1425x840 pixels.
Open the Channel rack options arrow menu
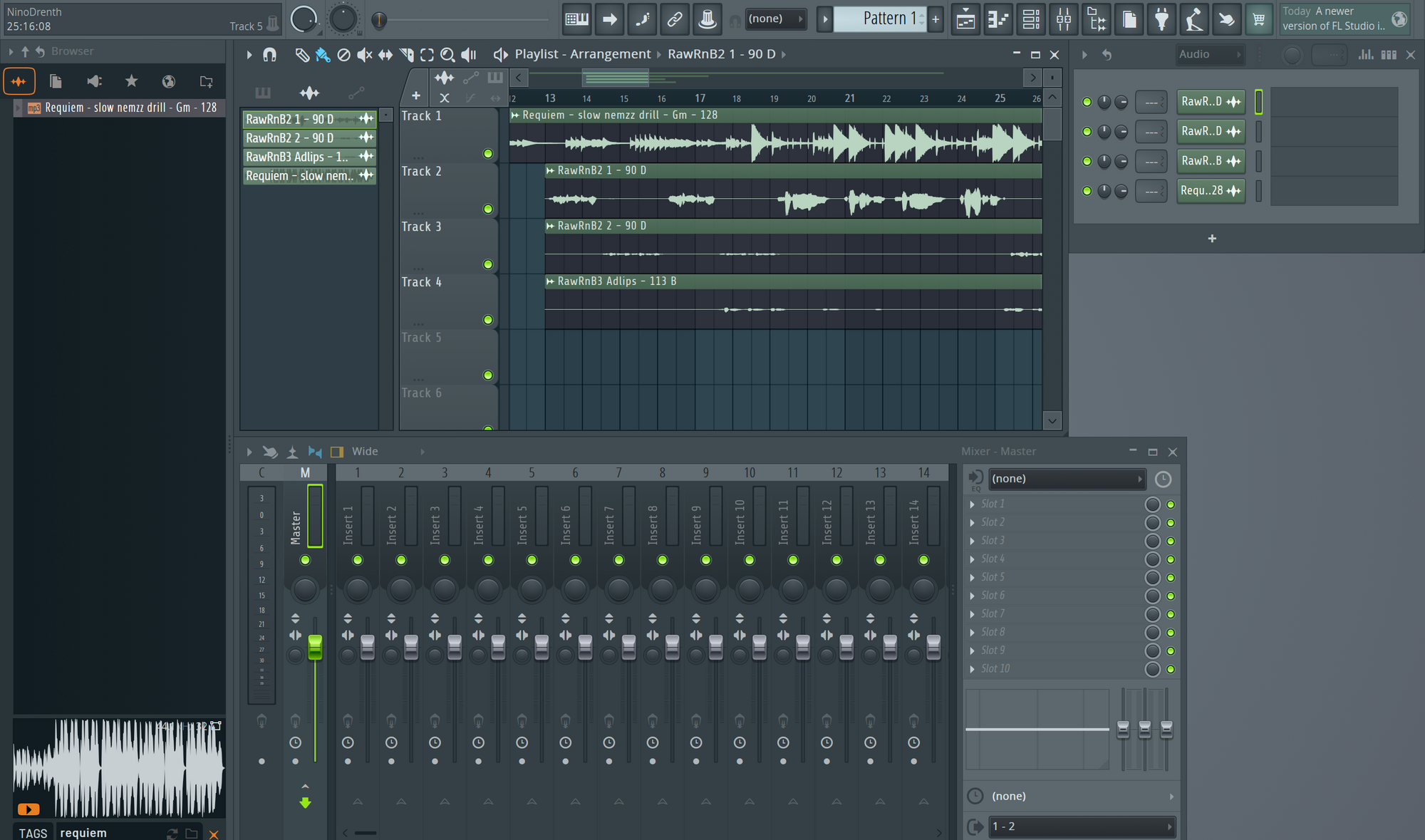[1084, 54]
